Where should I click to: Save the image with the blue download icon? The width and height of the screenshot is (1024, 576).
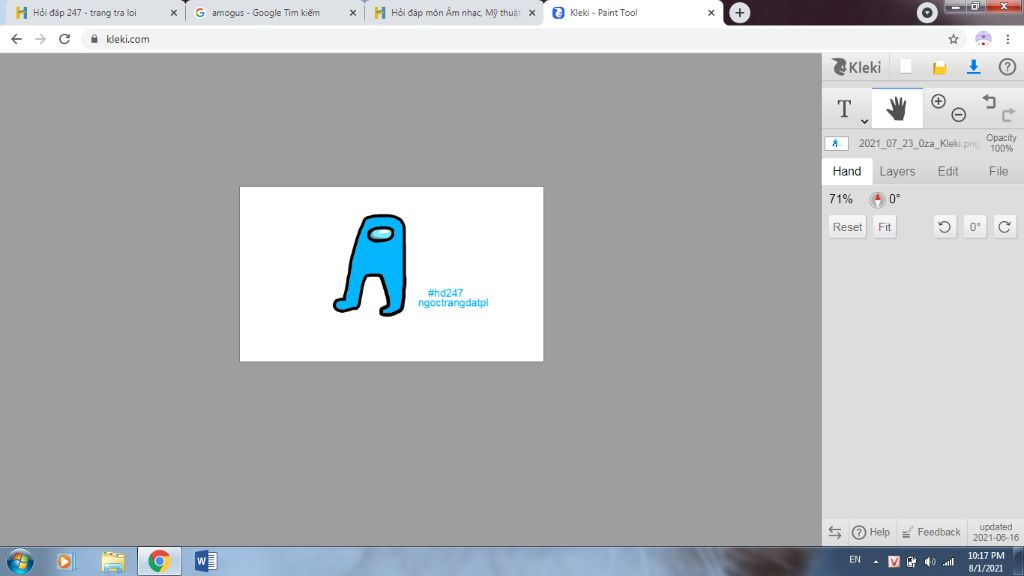[973, 67]
